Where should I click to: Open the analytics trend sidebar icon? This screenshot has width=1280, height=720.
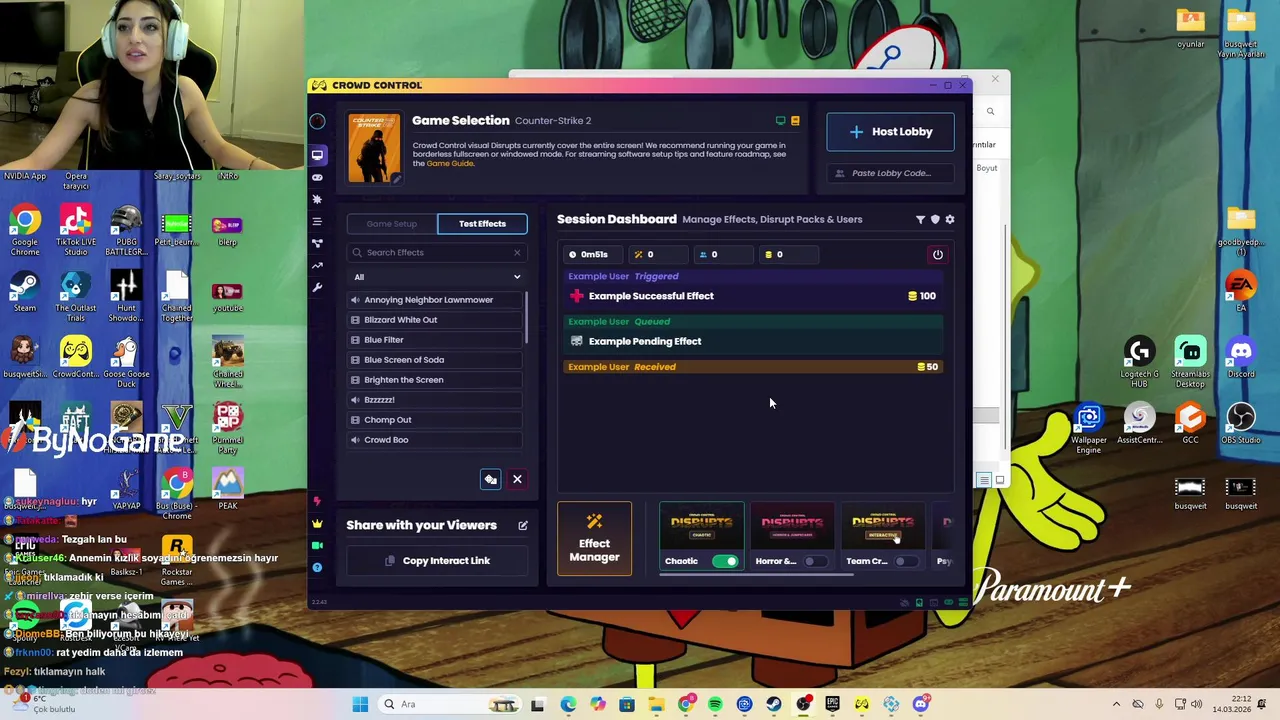tap(317, 265)
